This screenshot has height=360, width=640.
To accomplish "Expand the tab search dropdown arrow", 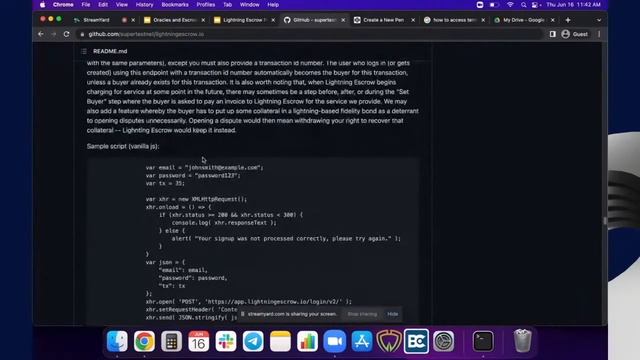I will (599, 20).
